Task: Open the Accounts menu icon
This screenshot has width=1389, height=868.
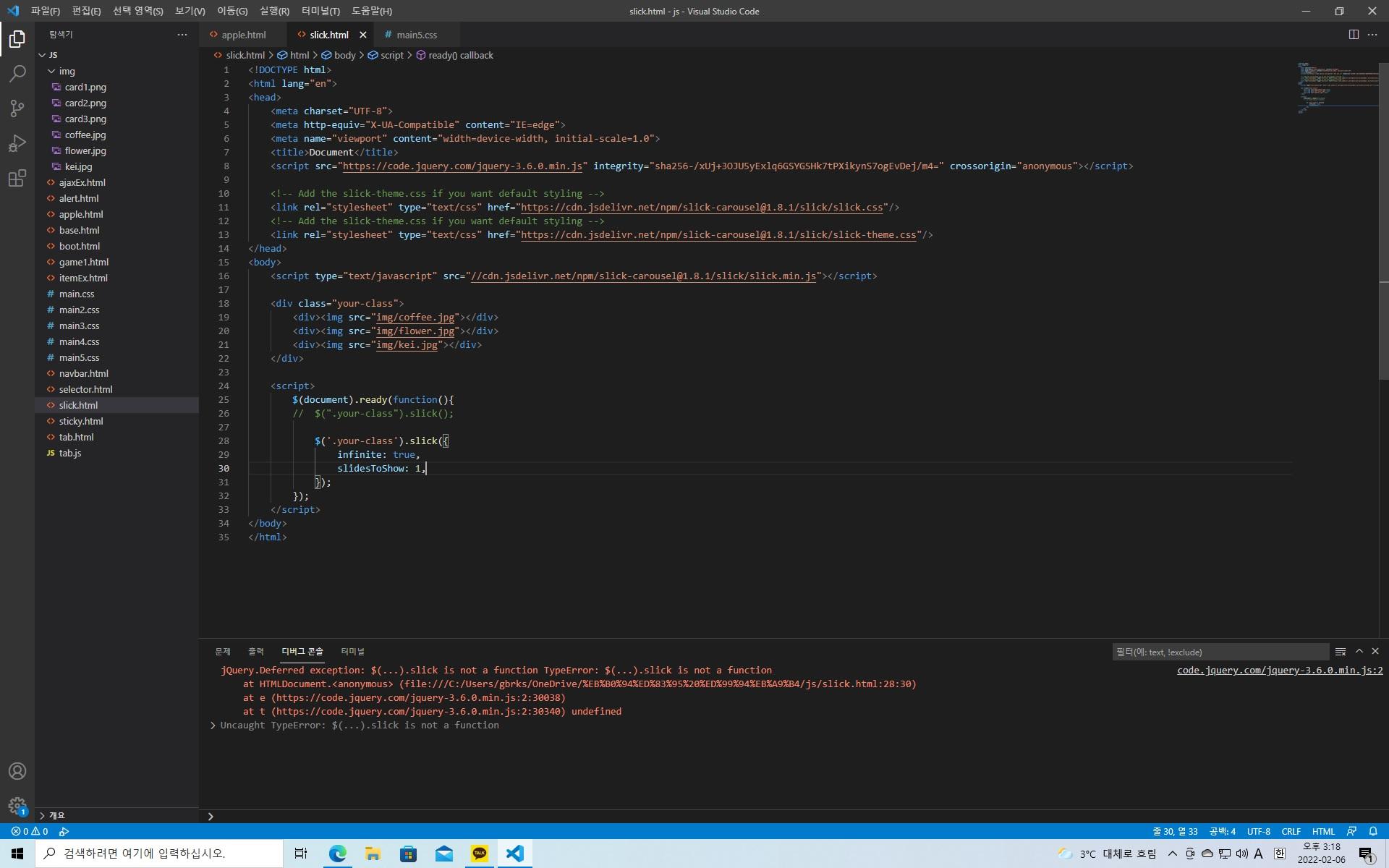Action: (x=17, y=771)
